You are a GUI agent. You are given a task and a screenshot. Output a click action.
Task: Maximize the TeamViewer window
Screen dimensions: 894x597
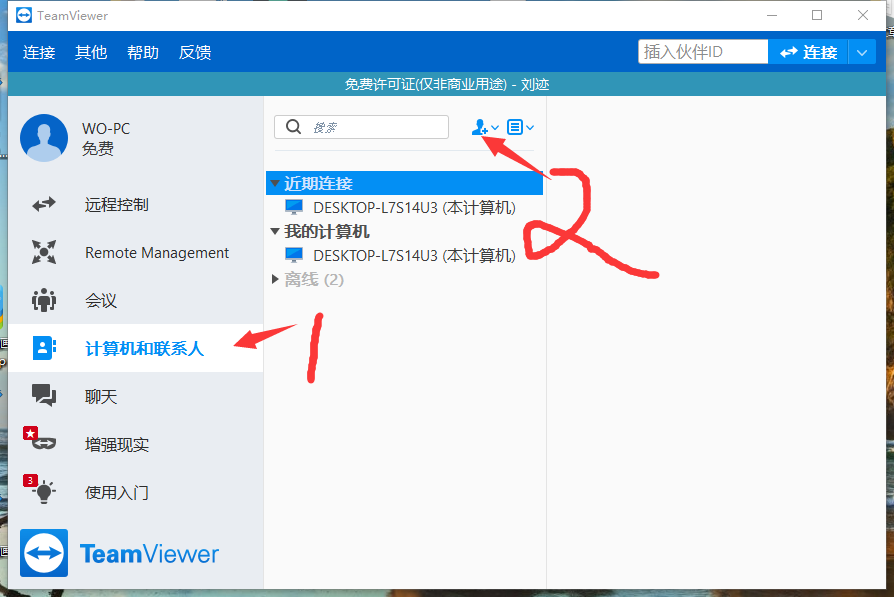[817, 15]
